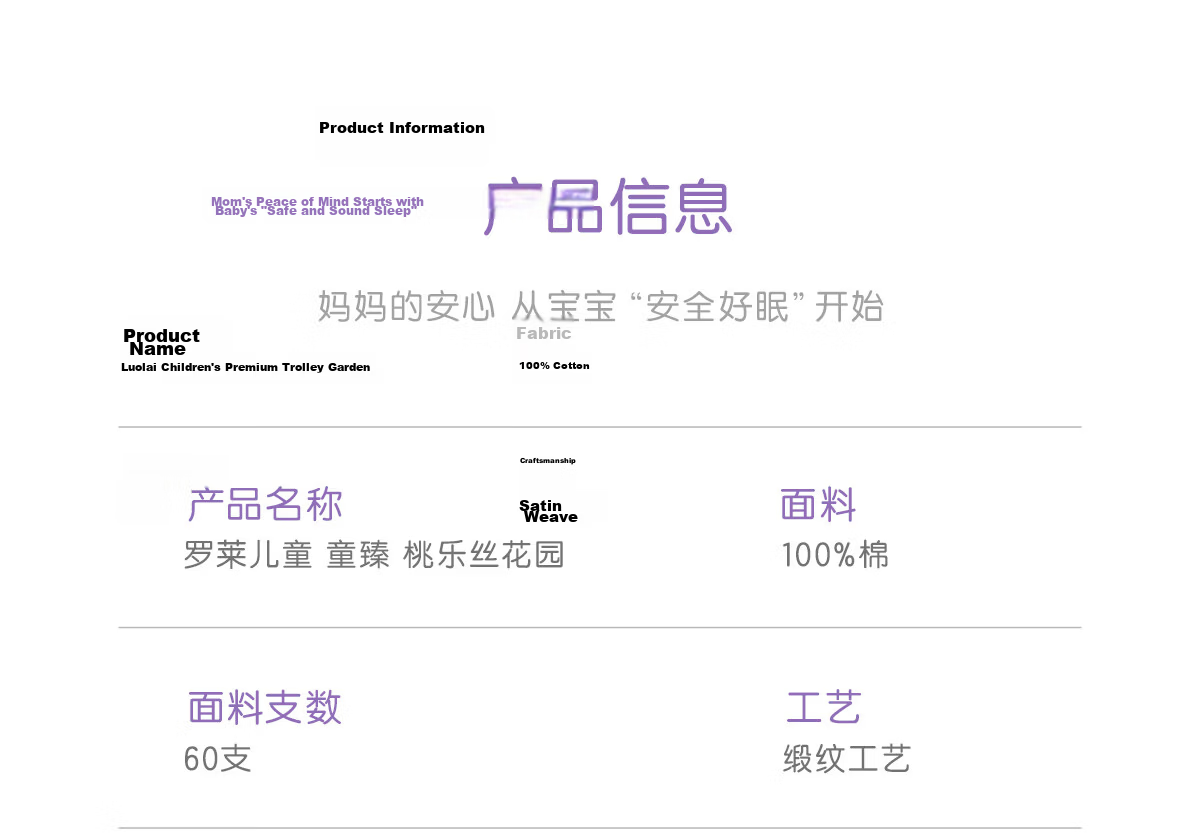Select the '100% Cotton' text
Image resolution: width=1200 pixels, height=836 pixels.
[554, 366]
